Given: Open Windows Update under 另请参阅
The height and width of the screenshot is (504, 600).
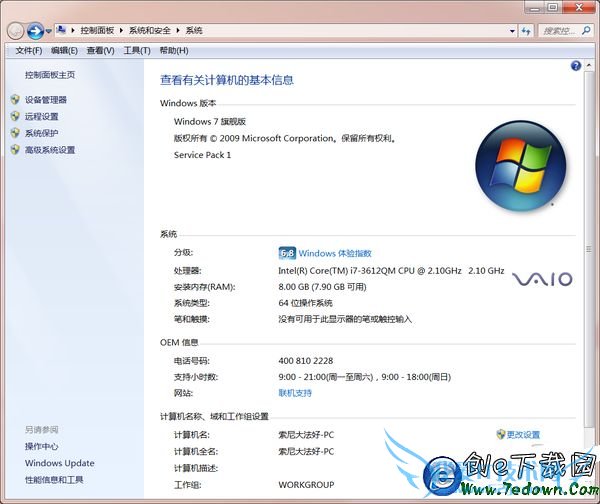Looking at the screenshot, I should (x=60, y=463).
